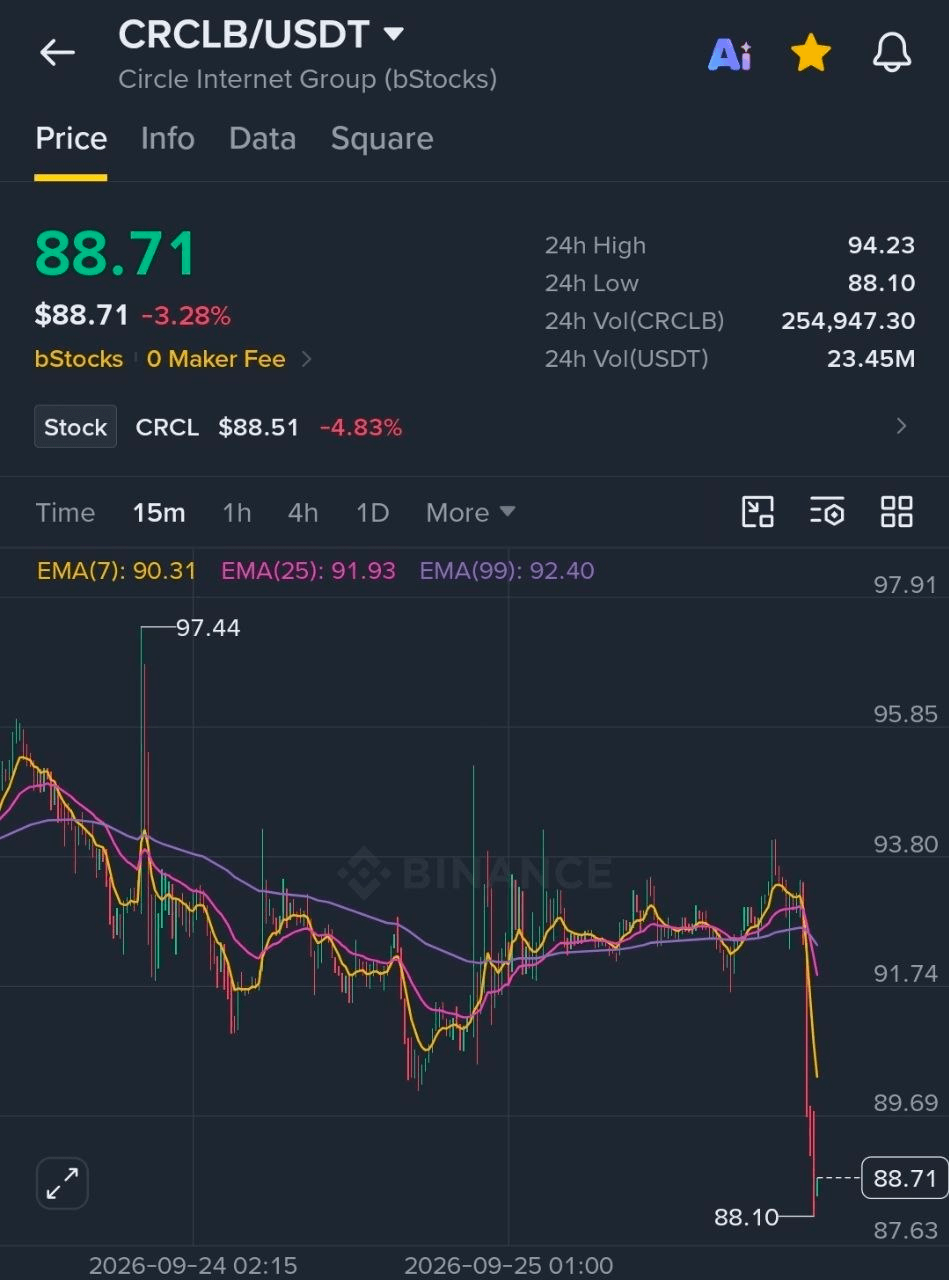Screen dimensions: 949x1280
Task: Click the 24h Vol(CRCLB) value 254,947.30
Action: (848, 321)
